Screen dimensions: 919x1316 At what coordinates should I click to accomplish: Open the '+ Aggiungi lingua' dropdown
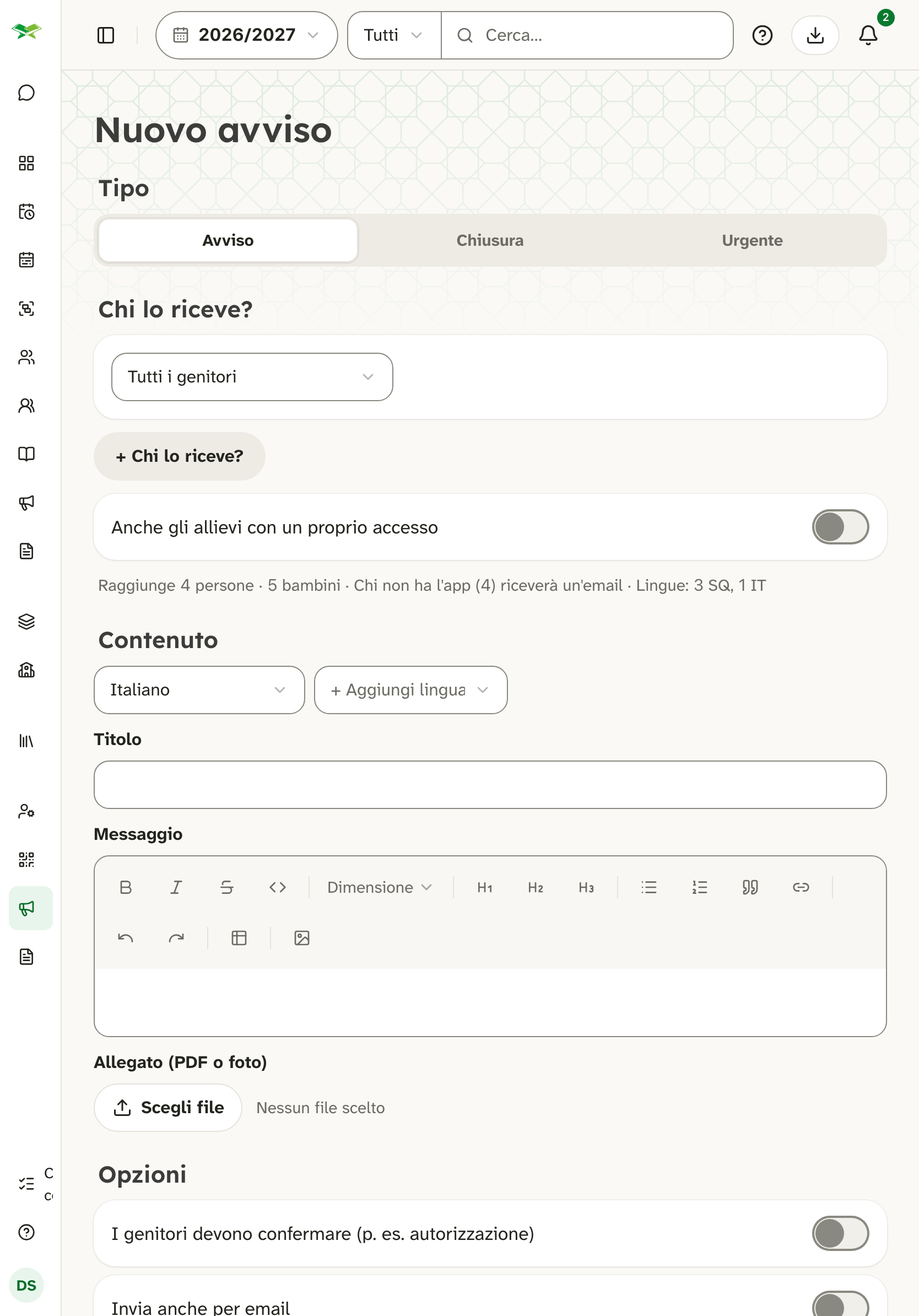point(411,689)
